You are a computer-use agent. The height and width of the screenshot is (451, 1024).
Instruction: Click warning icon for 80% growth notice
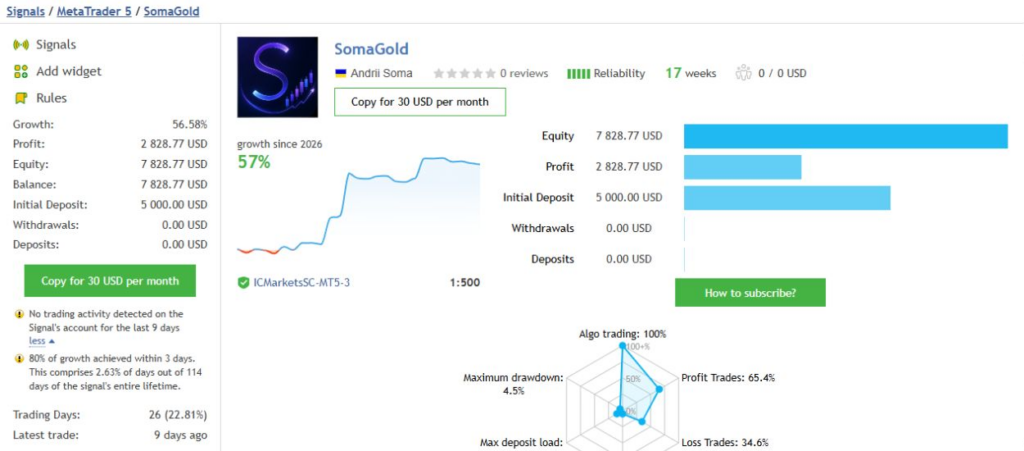pyautogui.click(x=19, y=359)
